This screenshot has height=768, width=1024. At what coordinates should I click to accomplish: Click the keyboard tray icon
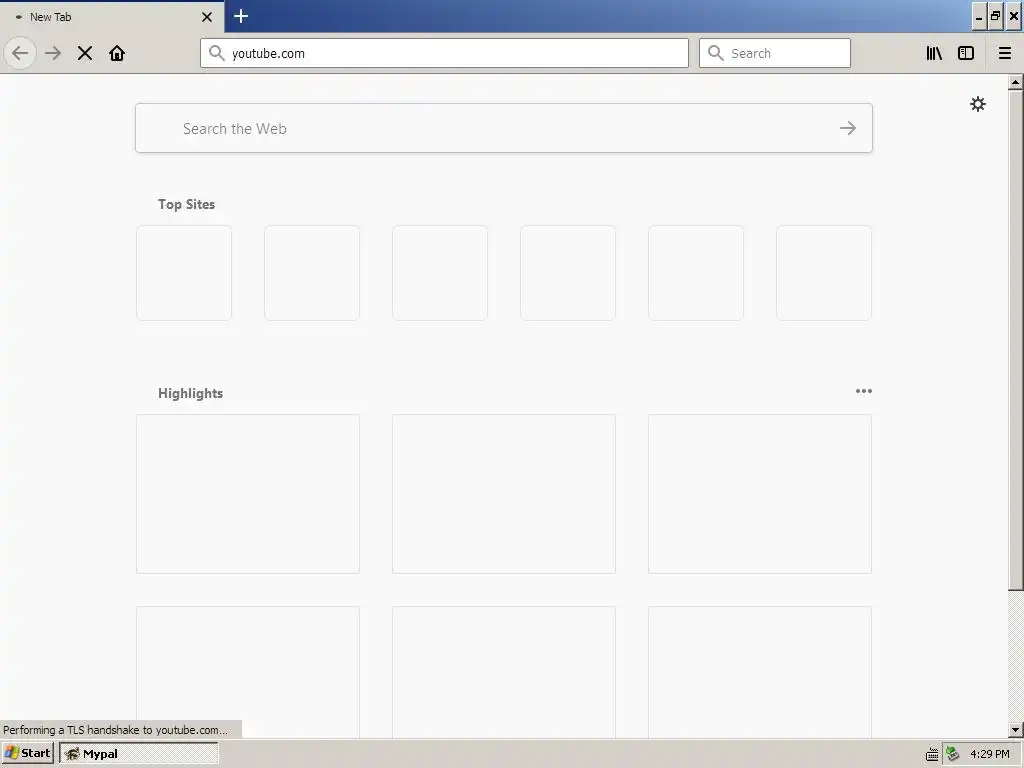(x=932, y=754)
